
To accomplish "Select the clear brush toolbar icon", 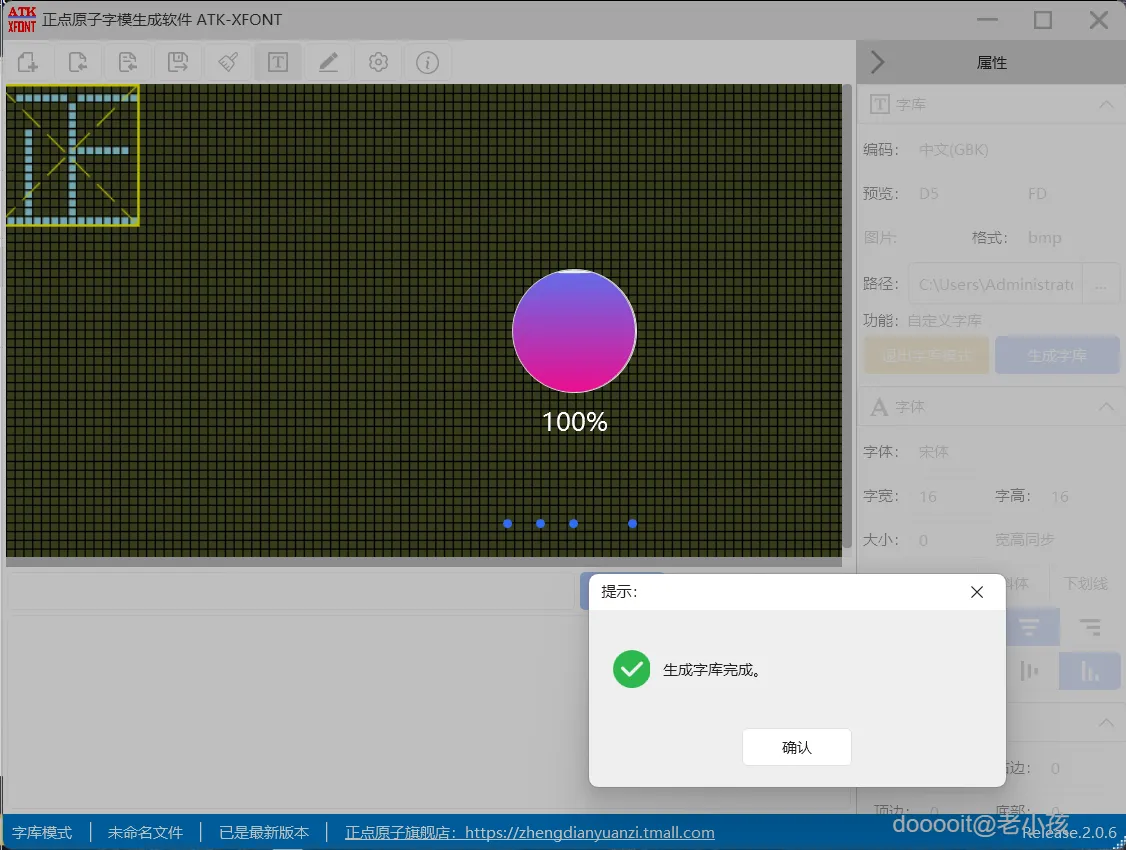I will (228, 62).
